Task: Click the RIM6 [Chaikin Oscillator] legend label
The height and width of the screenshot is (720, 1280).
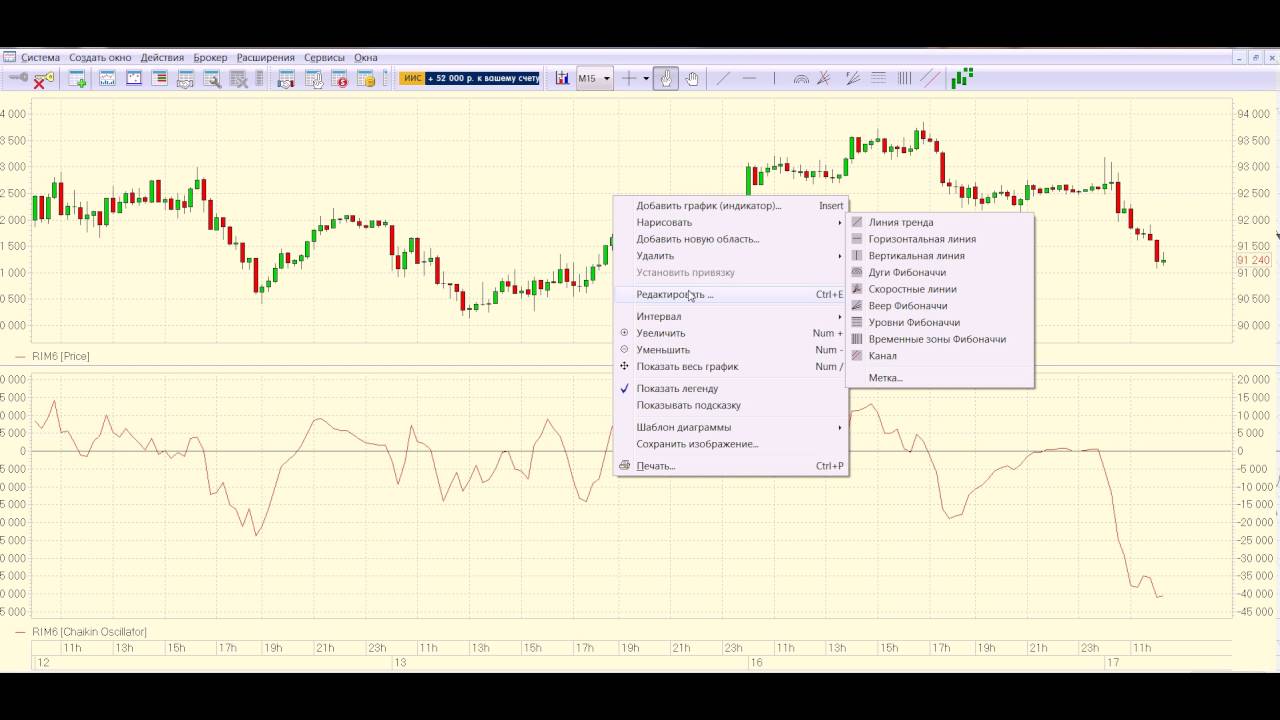Action: tap(89, 632)
